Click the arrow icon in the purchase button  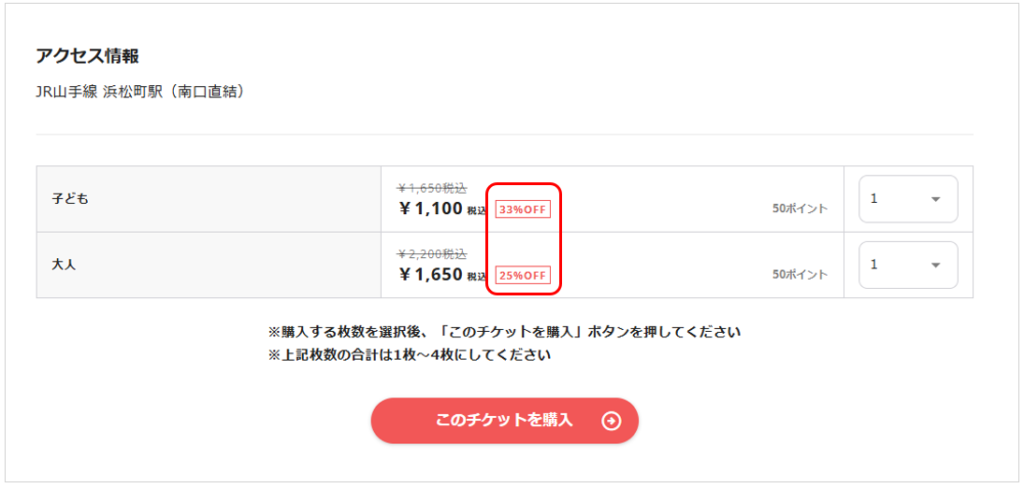tap(611, 421)
